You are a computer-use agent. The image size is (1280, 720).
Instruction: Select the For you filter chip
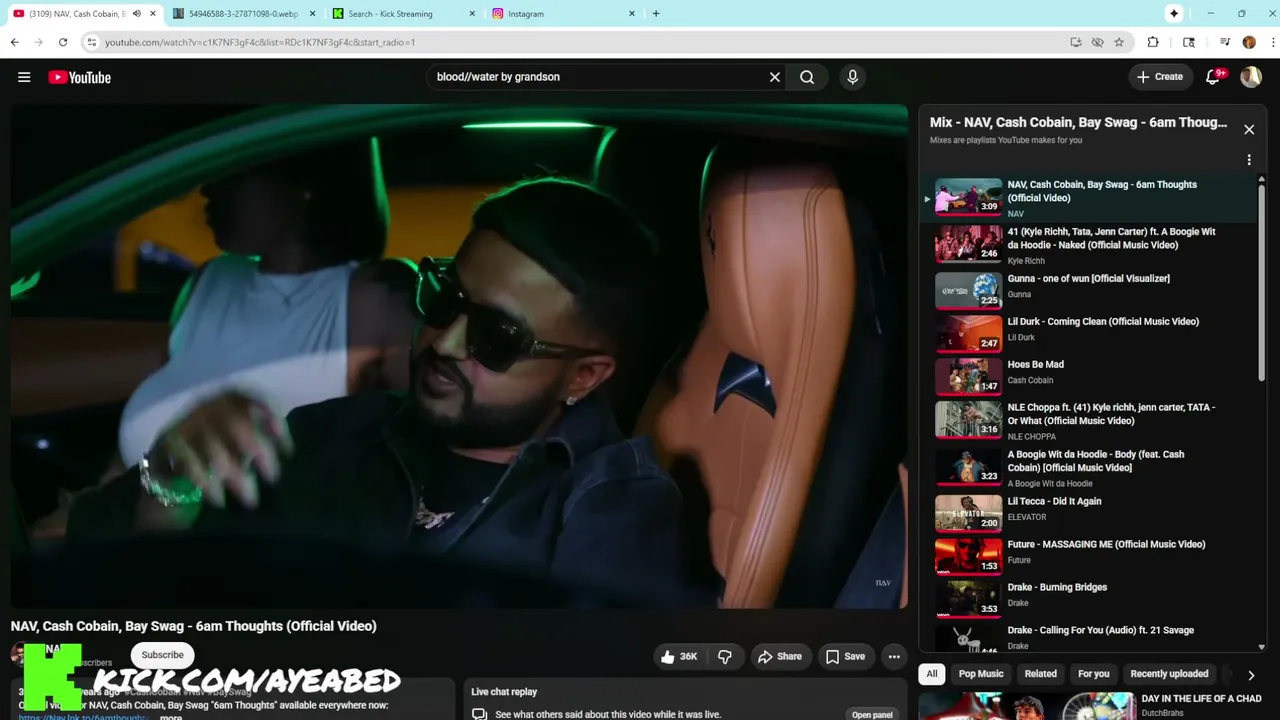click(x=1093, y=674)
